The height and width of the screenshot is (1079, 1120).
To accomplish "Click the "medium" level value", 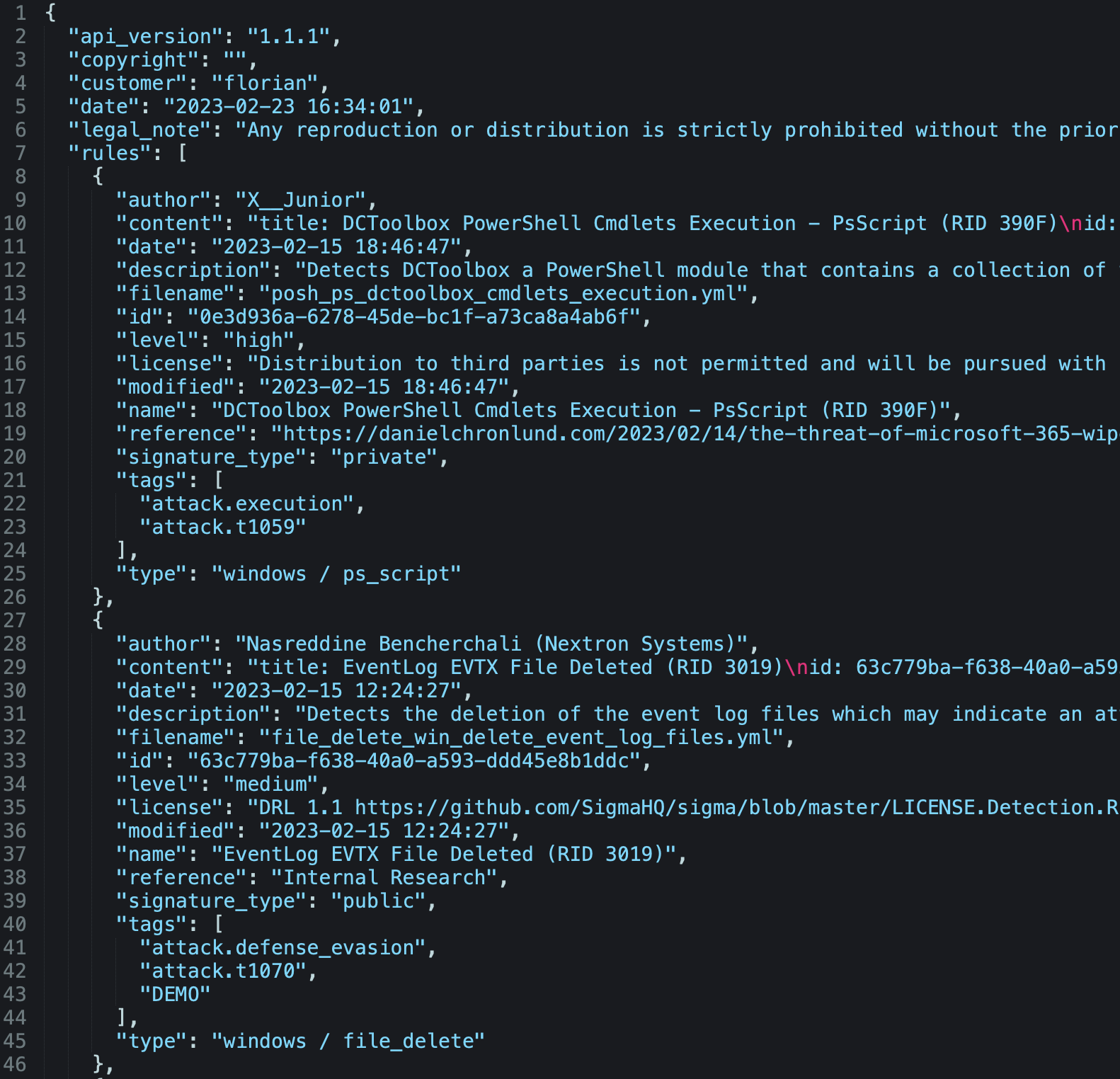I will click(x=271, y=784).
